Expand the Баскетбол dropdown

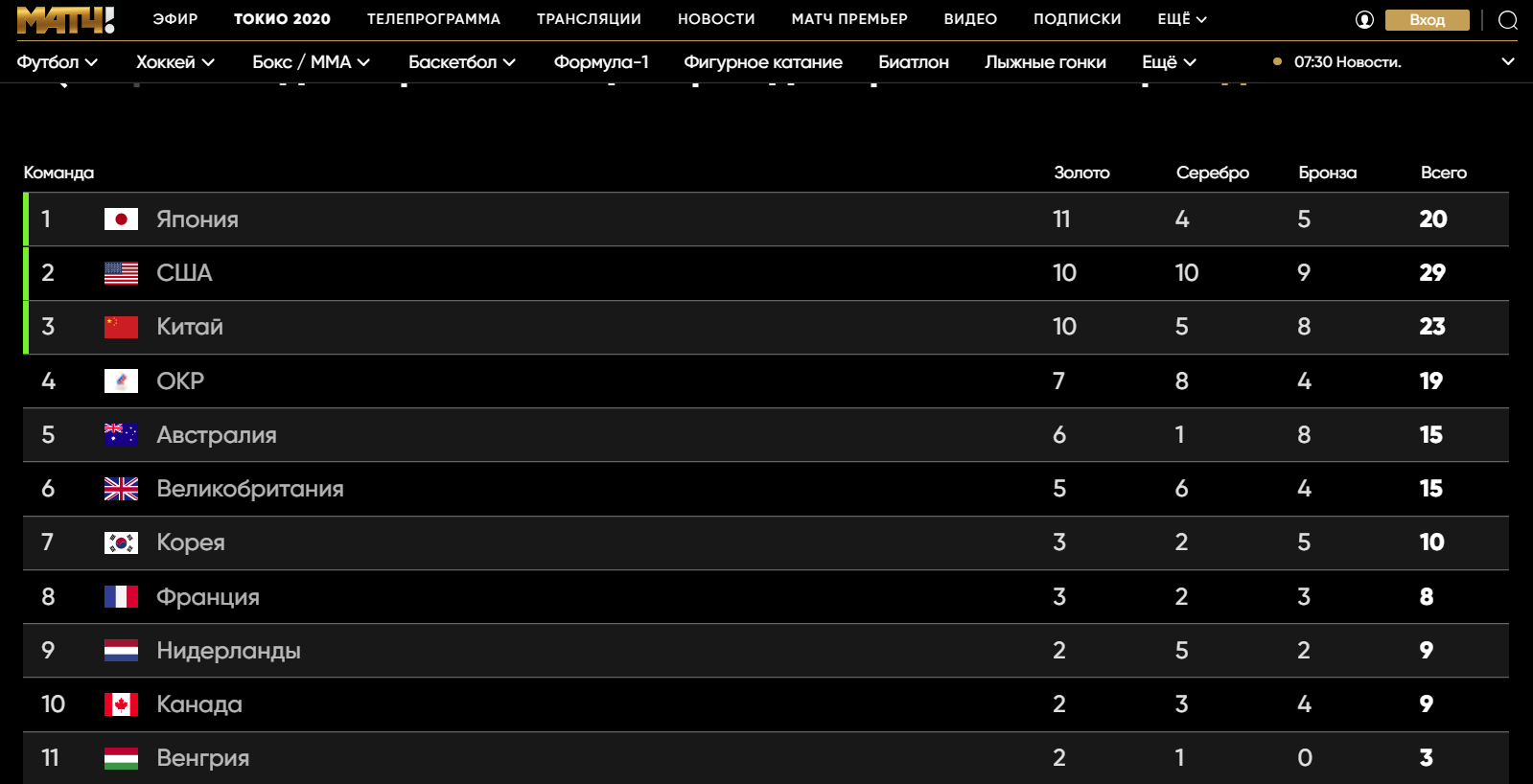pos(462,62)
